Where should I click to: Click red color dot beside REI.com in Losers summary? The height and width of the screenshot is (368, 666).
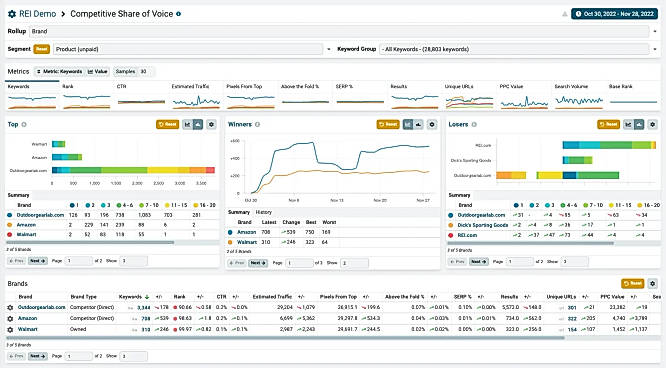click(x=451, y=235)
